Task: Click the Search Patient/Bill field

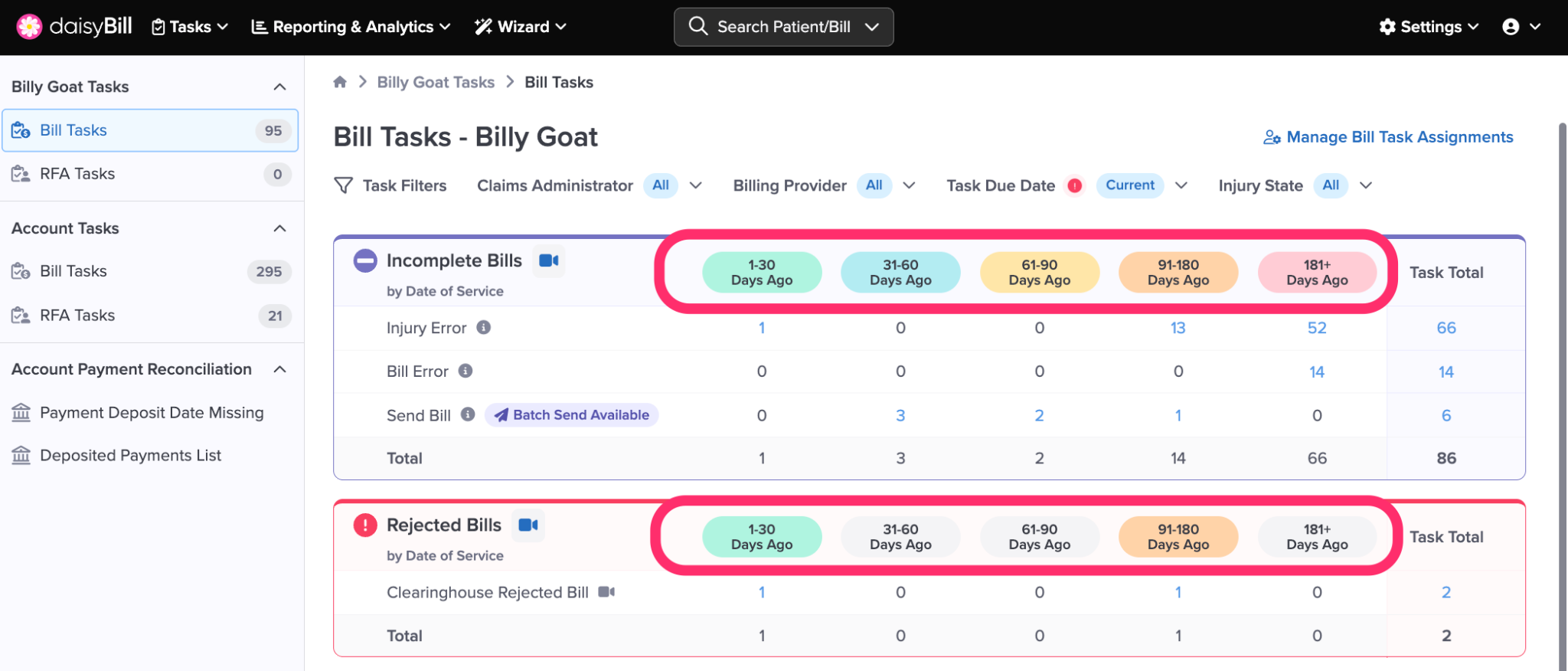Action: point(783,27)
